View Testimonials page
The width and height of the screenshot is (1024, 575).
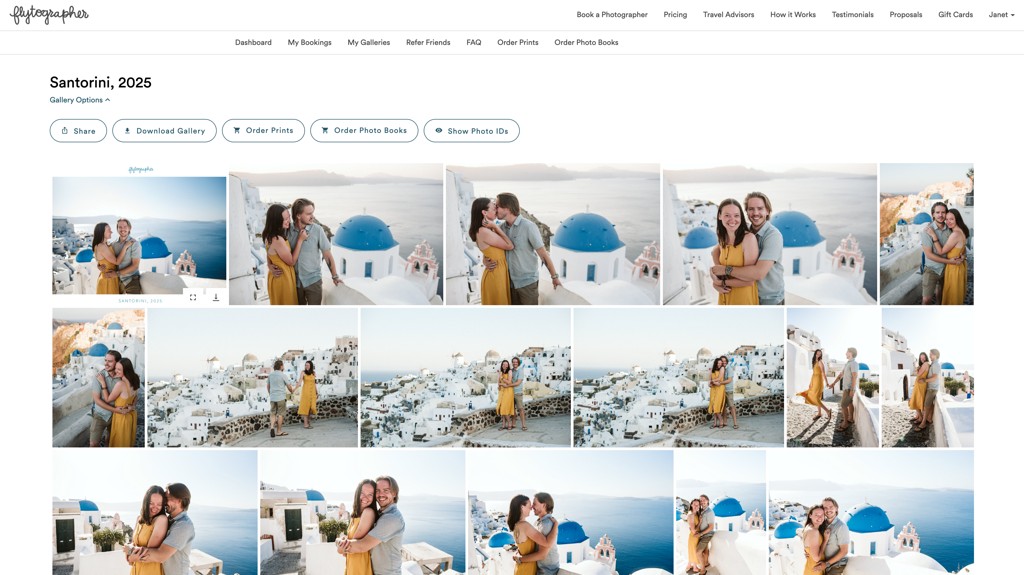pyautogui.click(x=852, y=14)
